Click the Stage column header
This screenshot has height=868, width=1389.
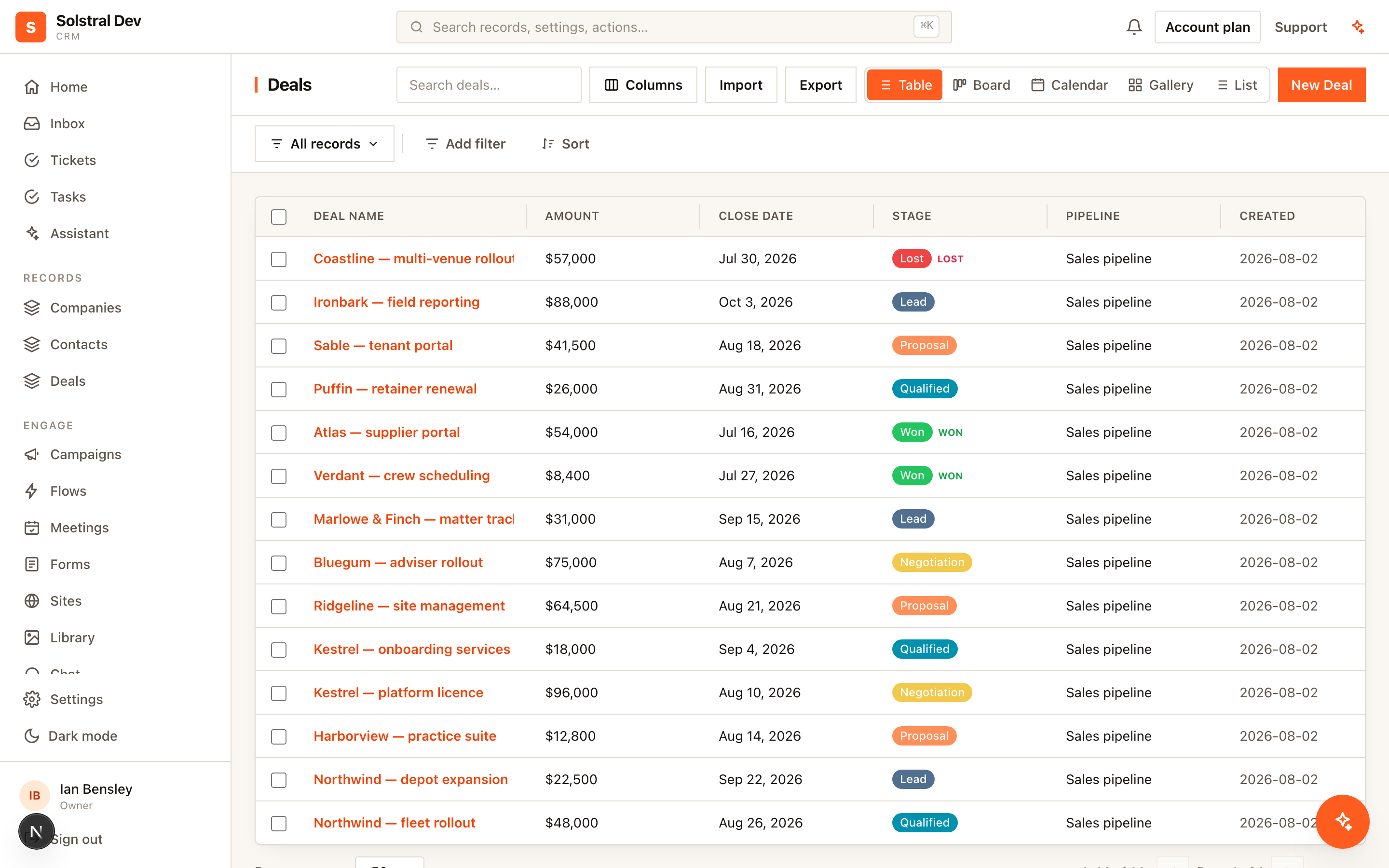(912, 216)
